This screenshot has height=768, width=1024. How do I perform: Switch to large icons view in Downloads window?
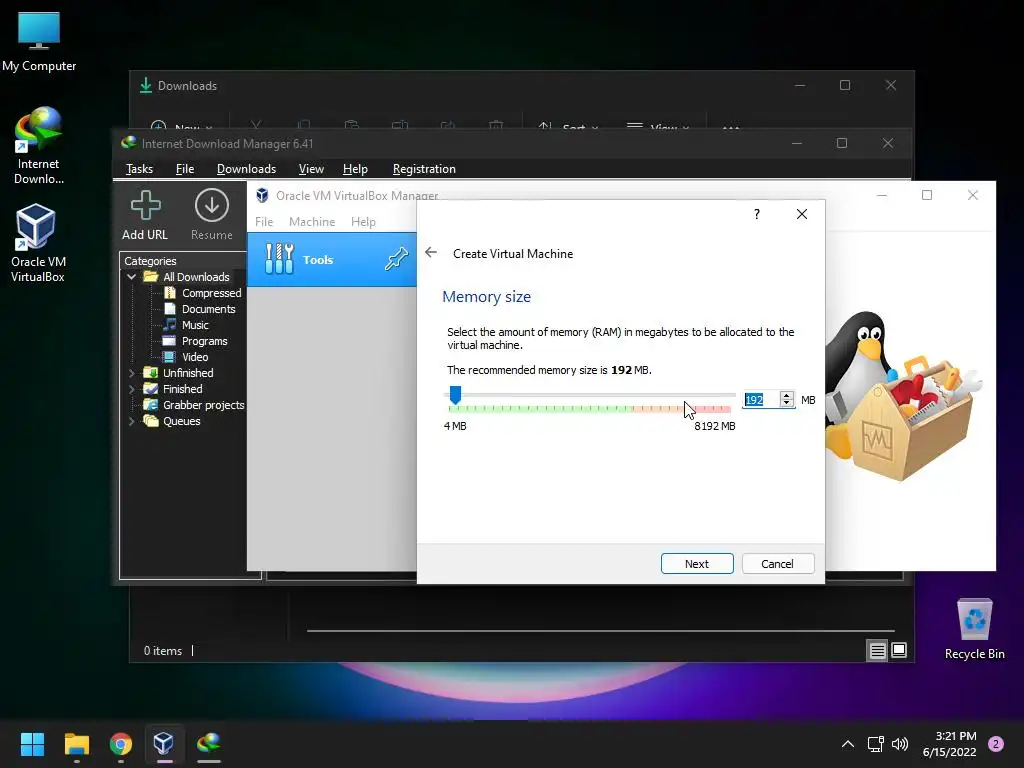899,650
